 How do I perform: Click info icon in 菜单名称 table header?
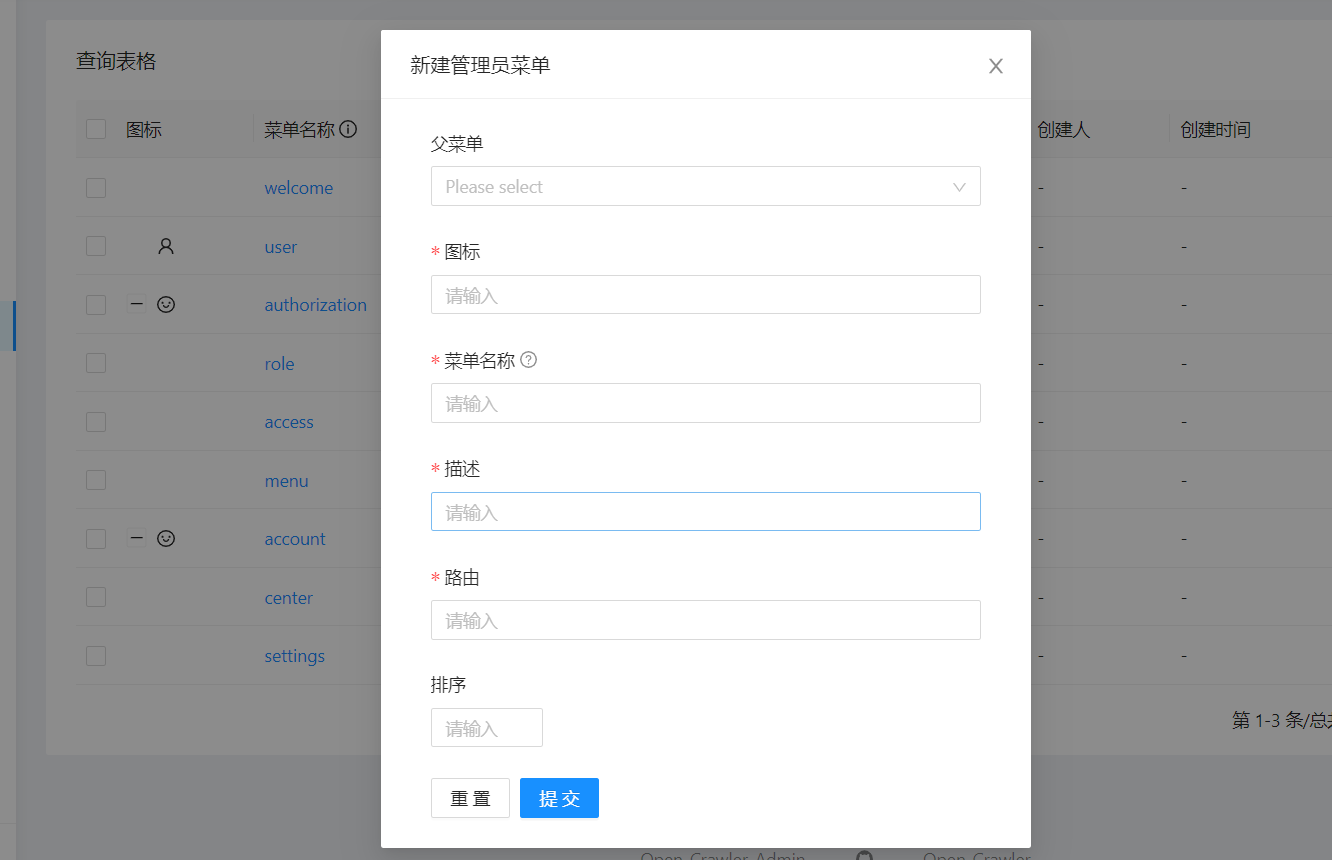point(348,129)
